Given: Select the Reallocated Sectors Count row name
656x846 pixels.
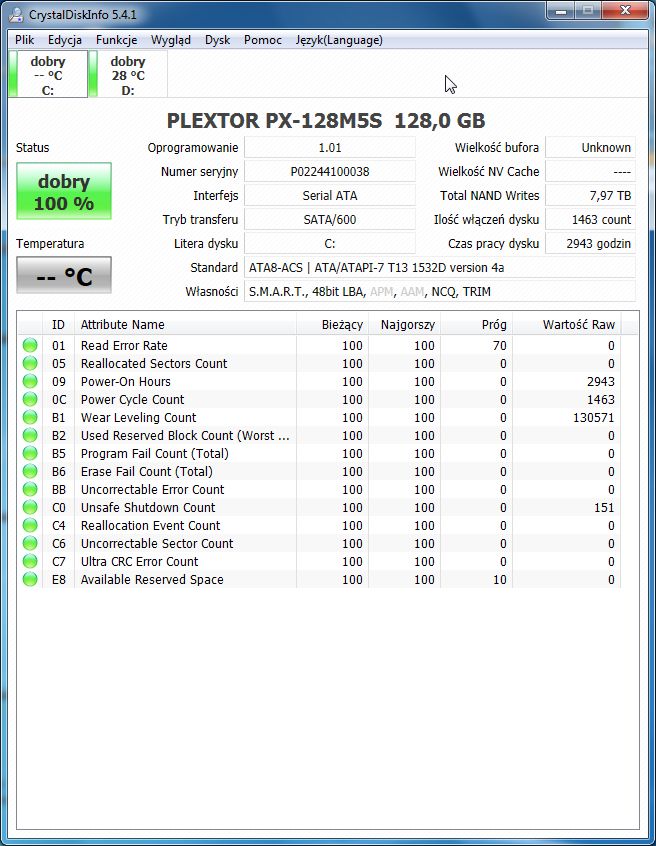Looking at the screenshot, I should (154, 363).
